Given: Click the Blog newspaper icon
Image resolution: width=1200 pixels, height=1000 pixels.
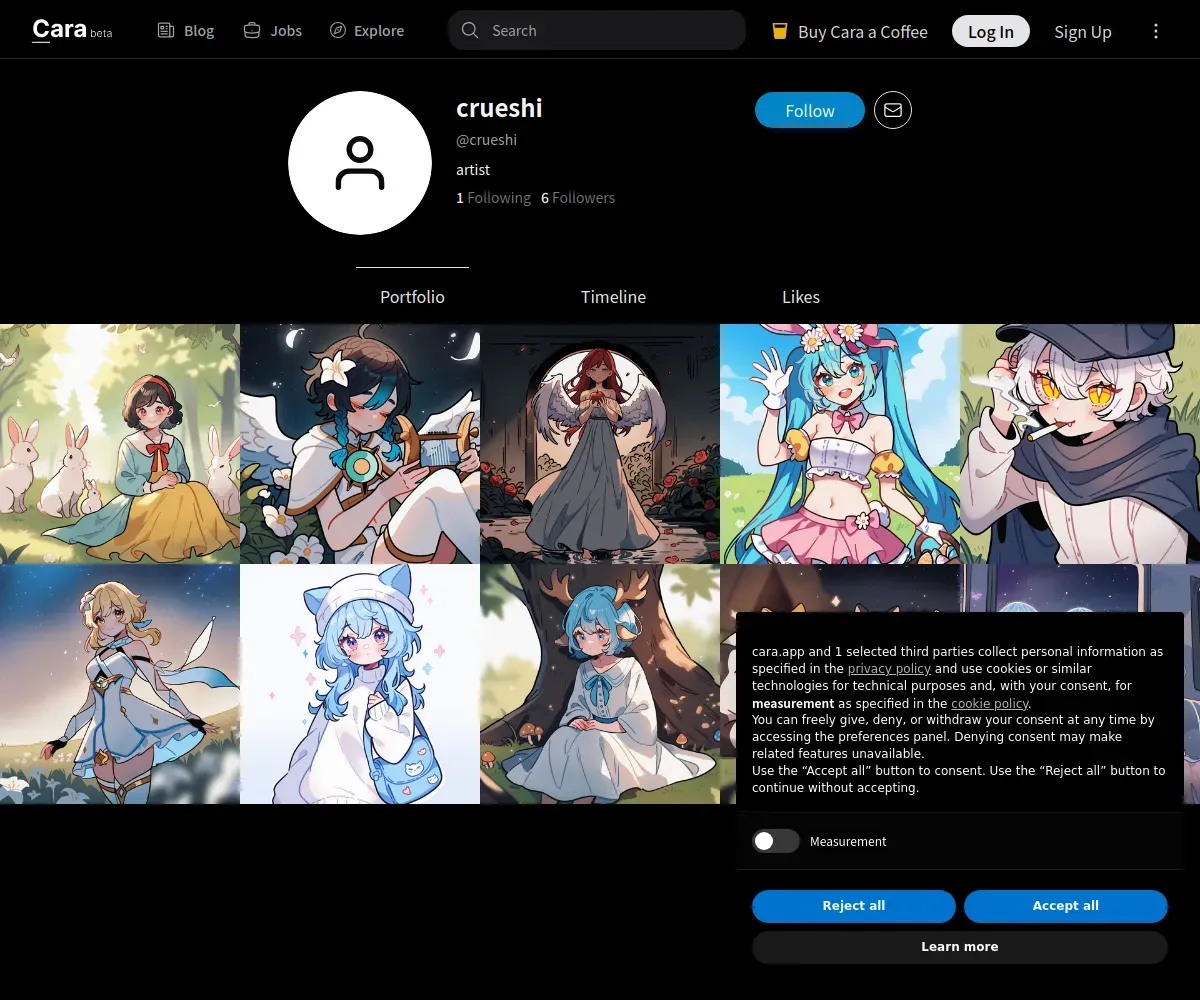Looking at the screenshot, I should pos(166,30).
